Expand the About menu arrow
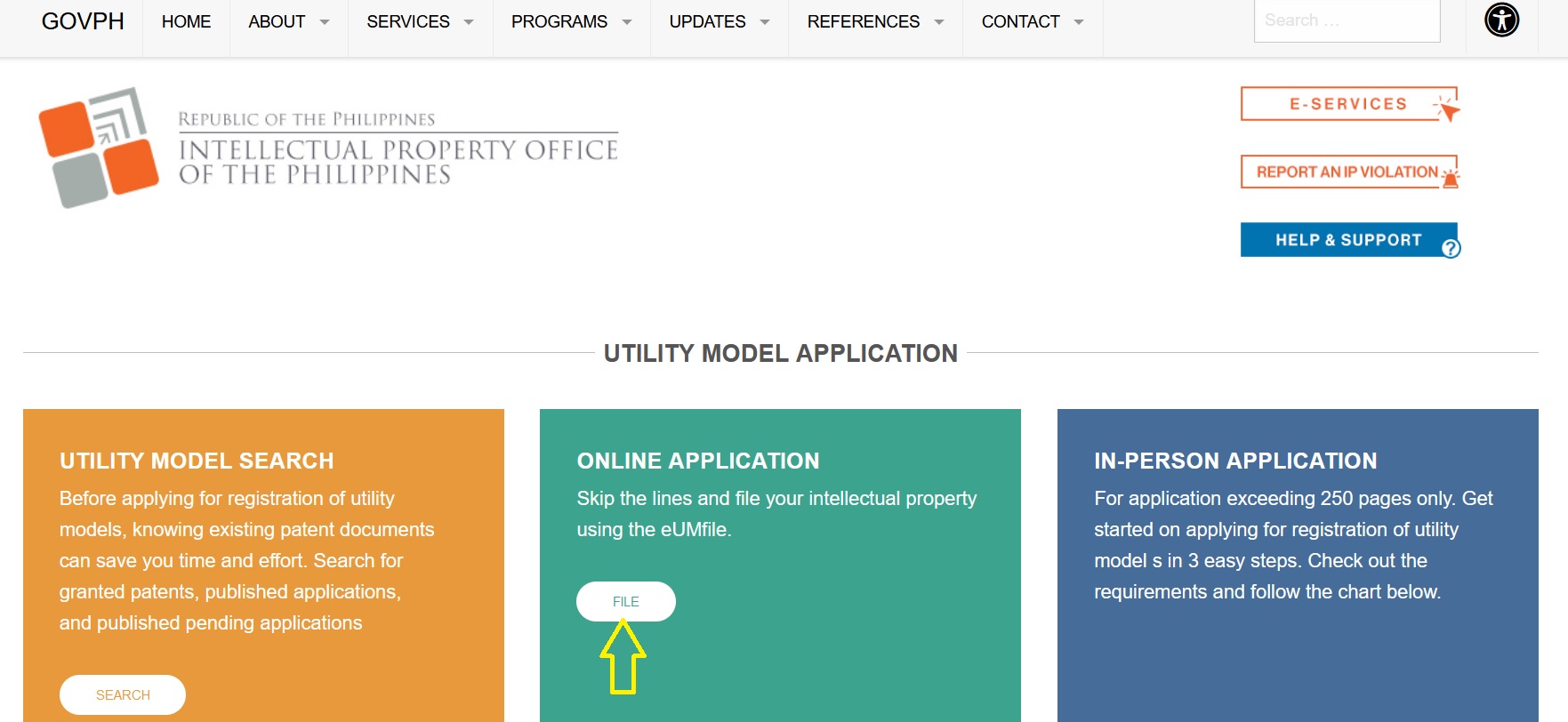1568x722 pixels. click(x=325, y=22)
